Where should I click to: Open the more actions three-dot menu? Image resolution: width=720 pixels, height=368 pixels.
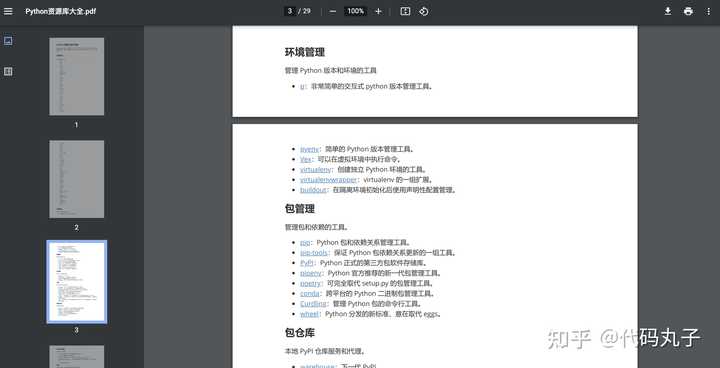coord(708,11)
